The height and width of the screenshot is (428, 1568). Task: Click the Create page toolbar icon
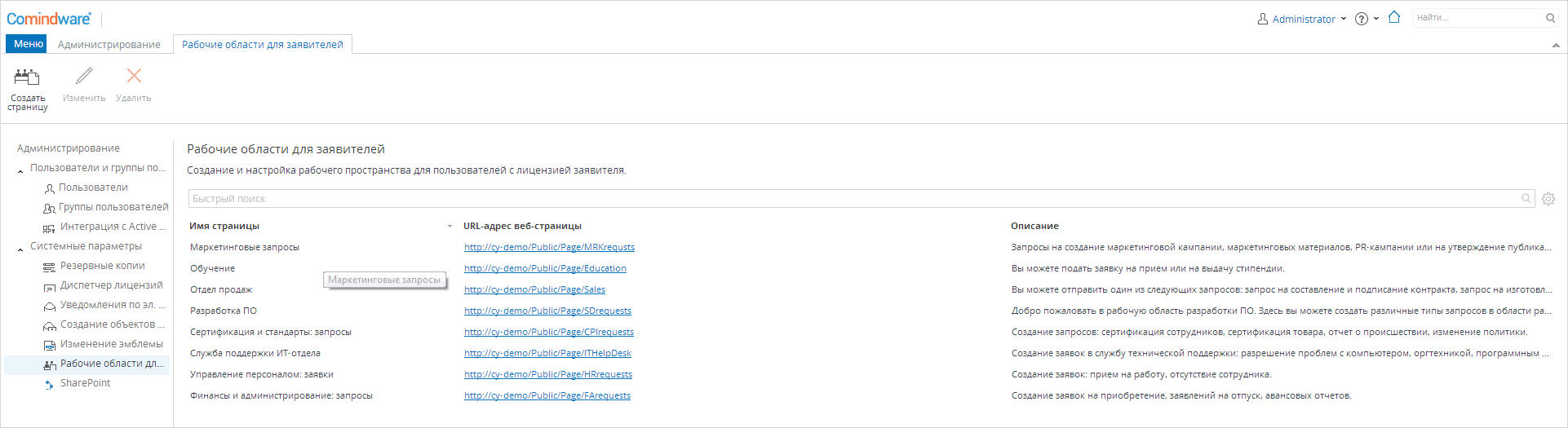27,77
